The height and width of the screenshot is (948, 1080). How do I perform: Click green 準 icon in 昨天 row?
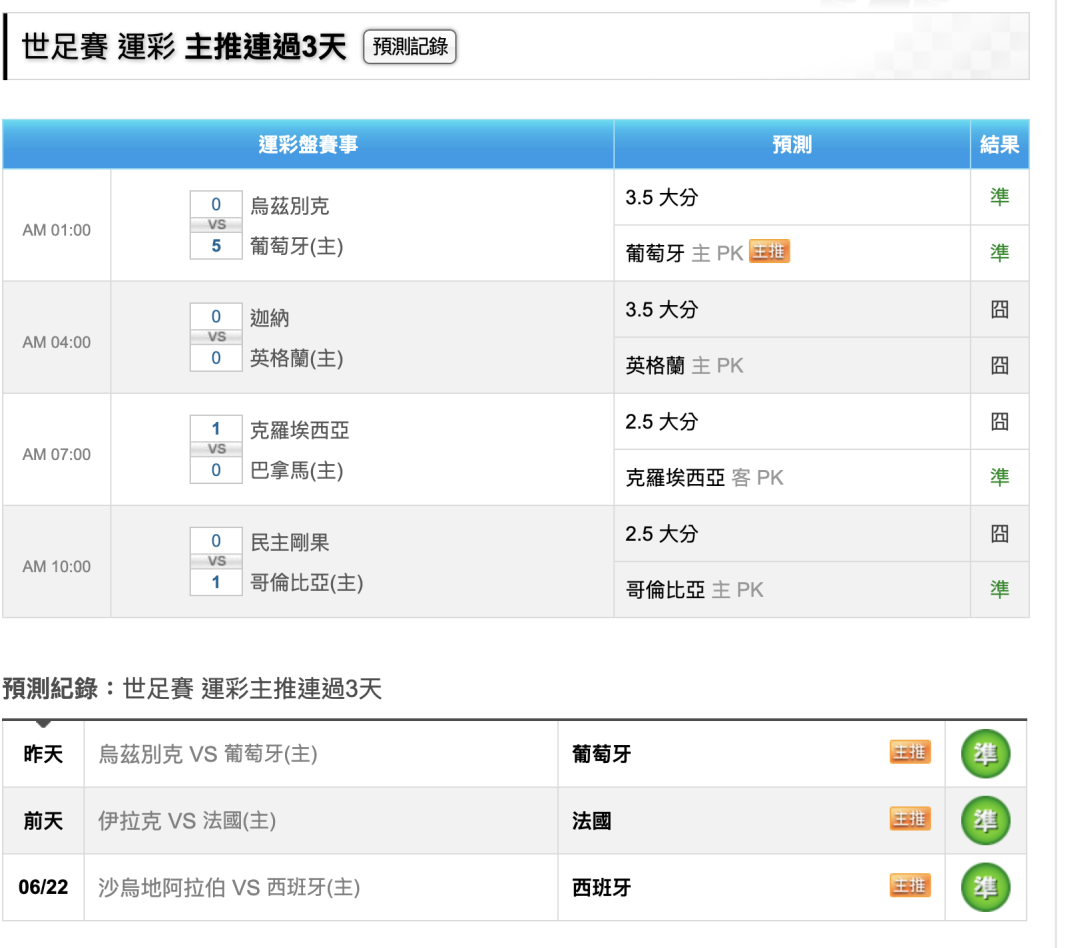point(985,754)
